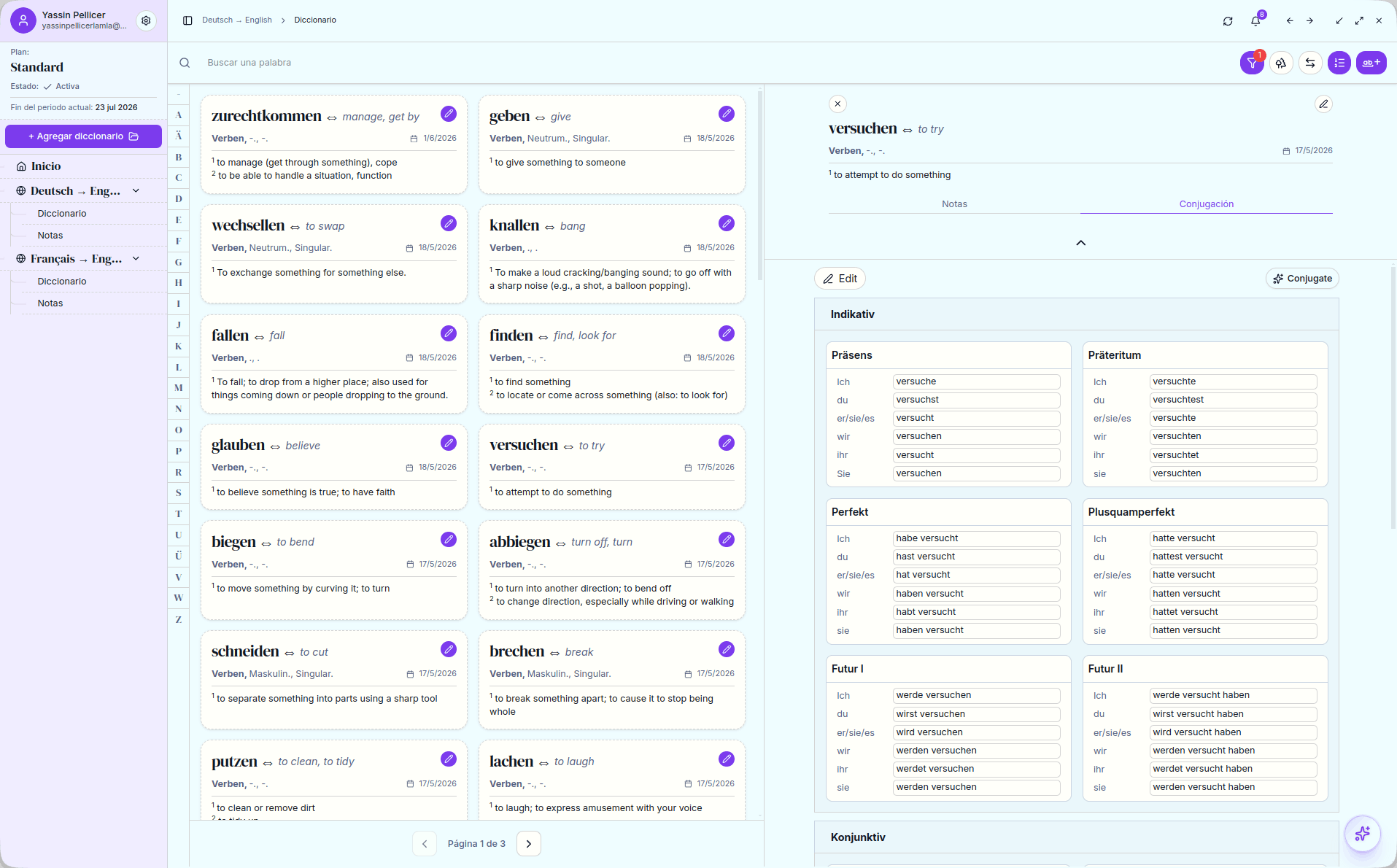Edit the brechen card
The image size is (1397, 868).
point(727,649)
